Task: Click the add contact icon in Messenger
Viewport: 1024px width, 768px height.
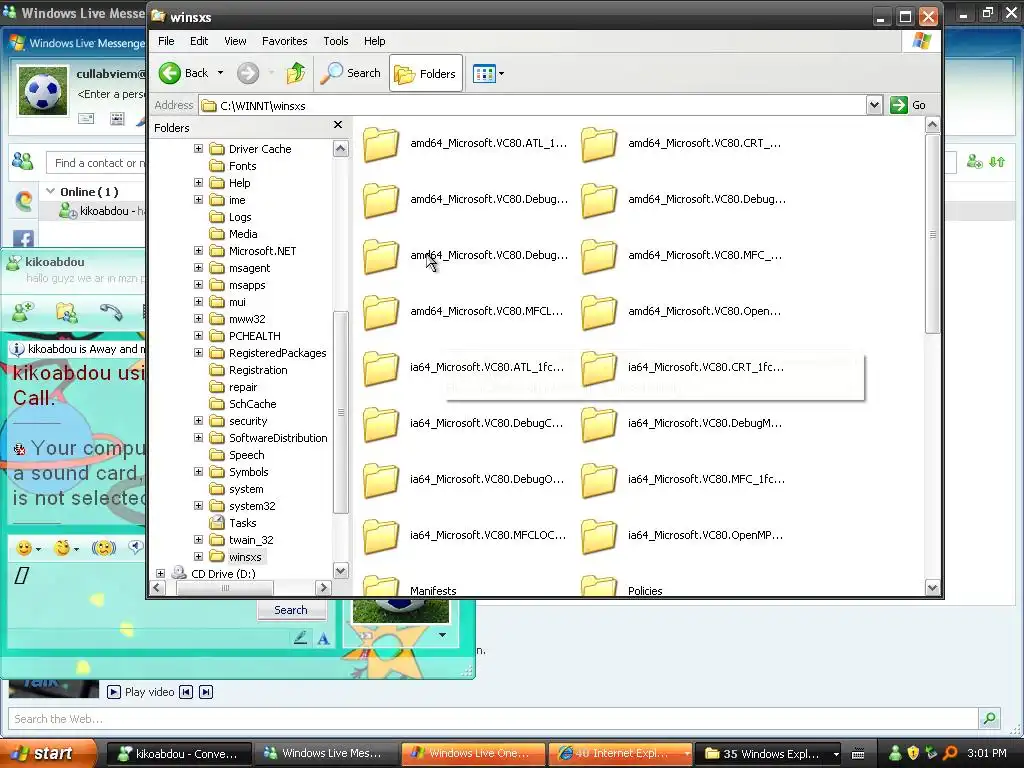Action: [x=974, y=161]
